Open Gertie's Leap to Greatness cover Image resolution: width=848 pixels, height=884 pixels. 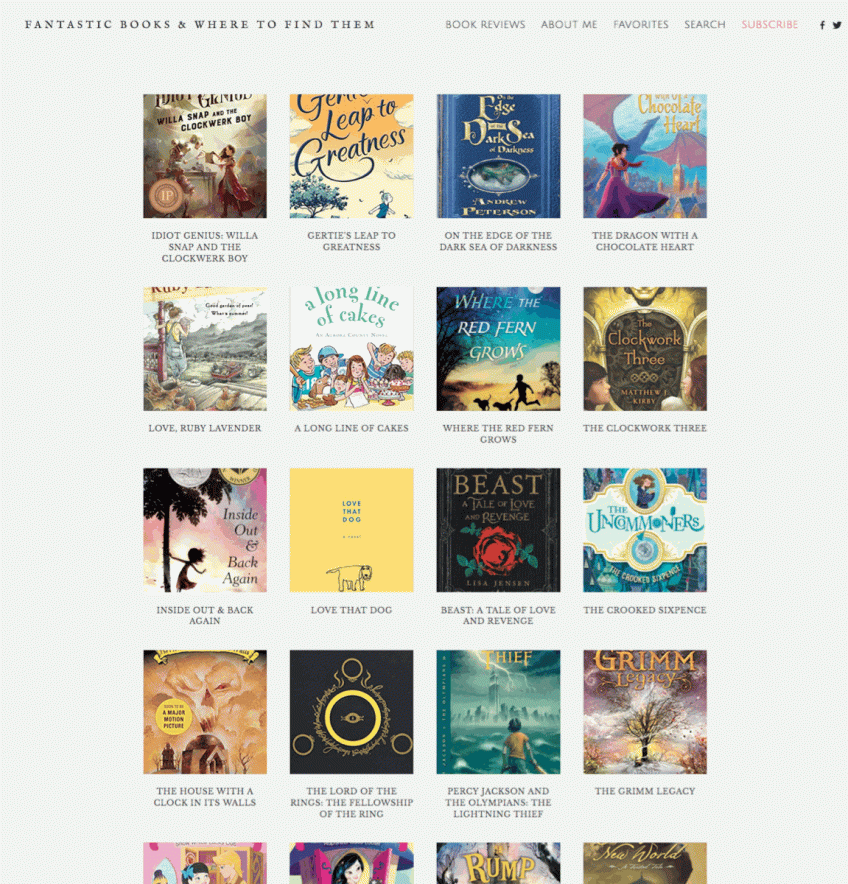coord(351,156)
